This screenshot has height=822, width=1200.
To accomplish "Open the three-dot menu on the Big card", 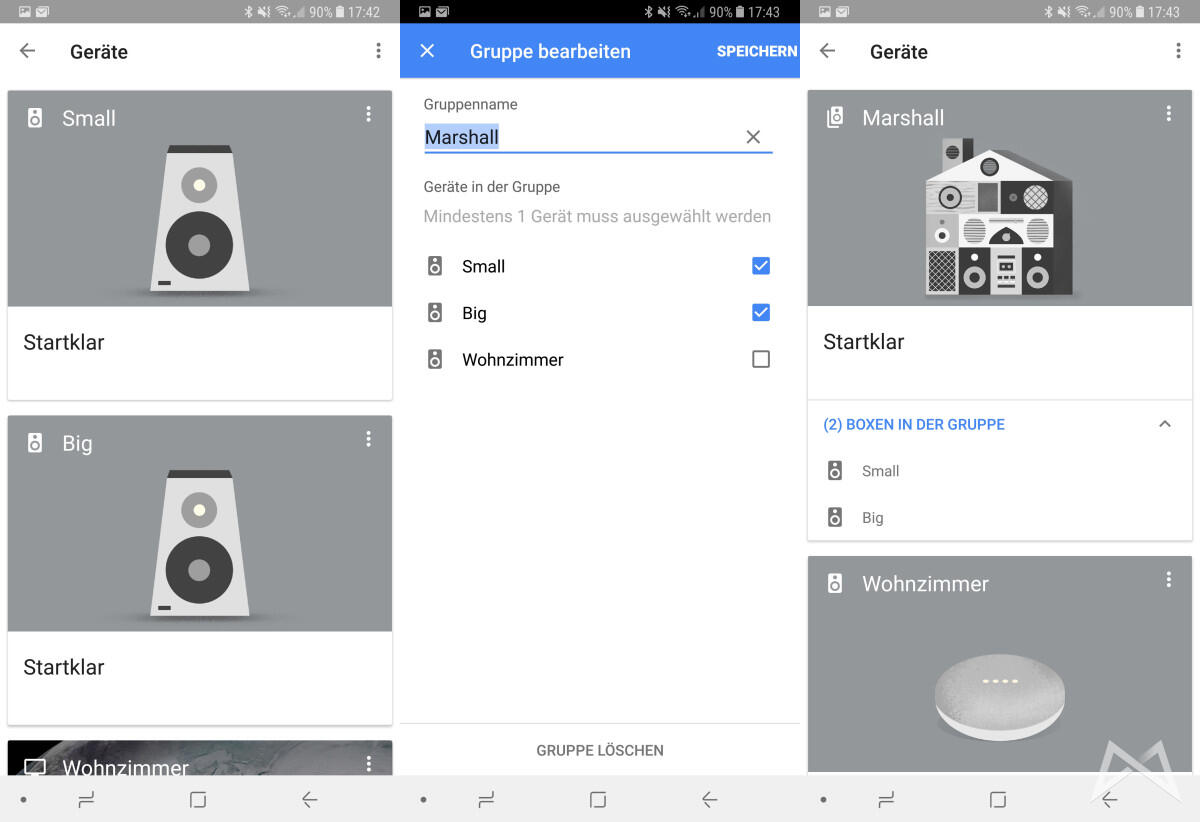I will pos(368,439).
